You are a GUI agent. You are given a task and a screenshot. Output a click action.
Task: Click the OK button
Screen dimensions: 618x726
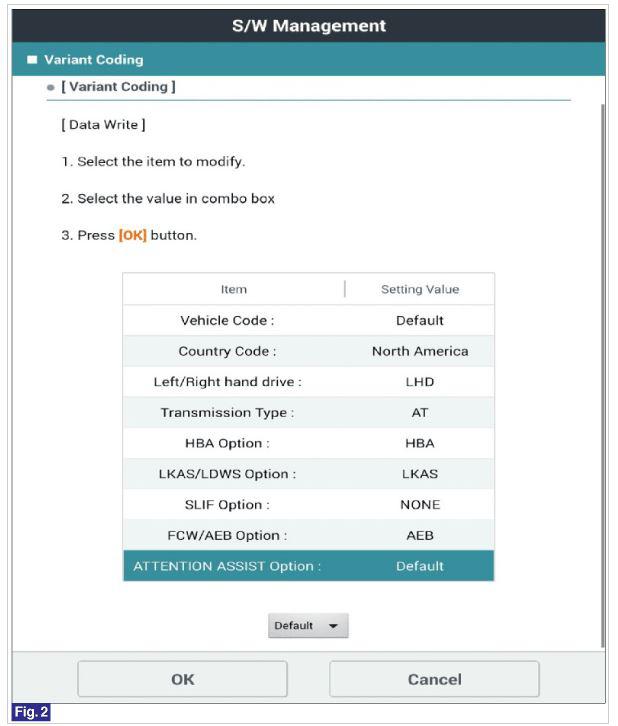[182, 679]
